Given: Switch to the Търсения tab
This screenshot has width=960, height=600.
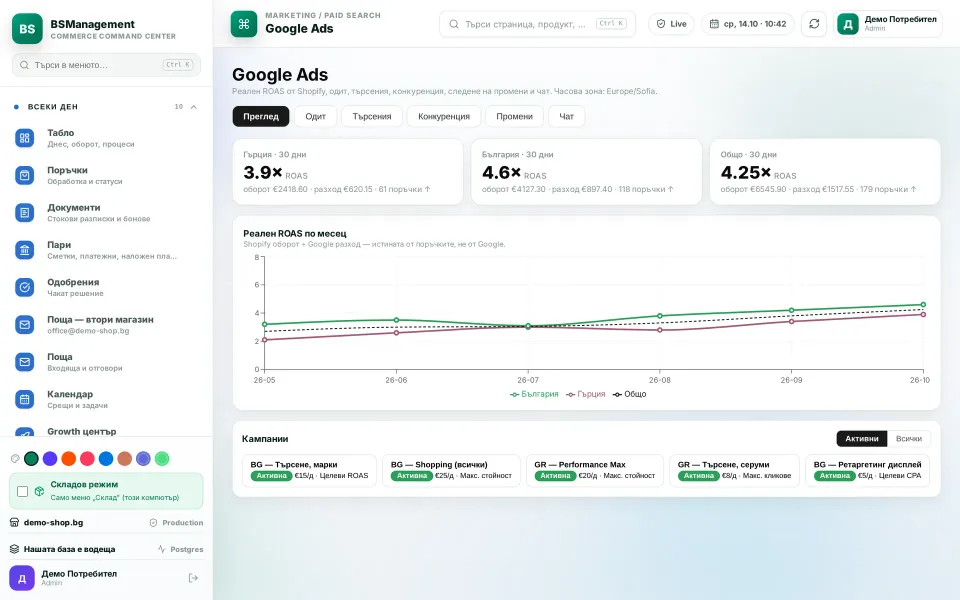Looking at the screenshot, I should point(372,116).
